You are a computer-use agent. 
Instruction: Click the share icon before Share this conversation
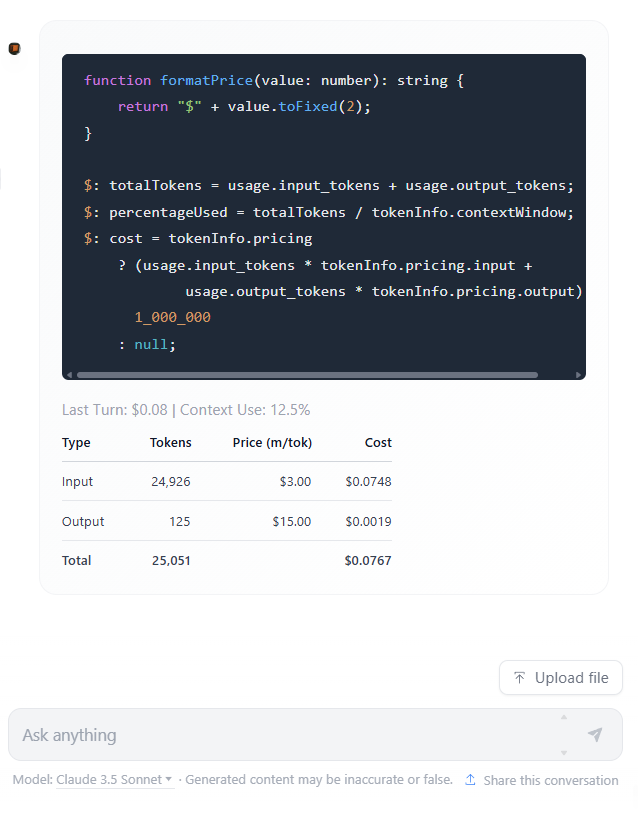[x=470, y=780]
